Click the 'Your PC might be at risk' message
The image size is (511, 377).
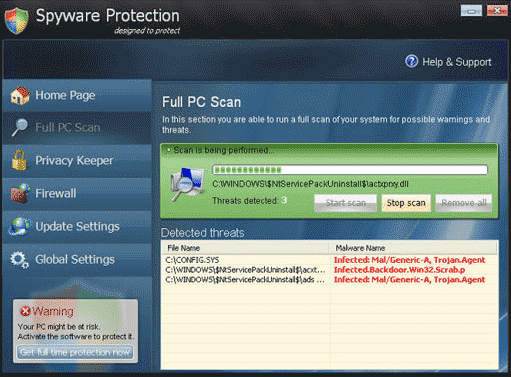click(x=59, y=327)
